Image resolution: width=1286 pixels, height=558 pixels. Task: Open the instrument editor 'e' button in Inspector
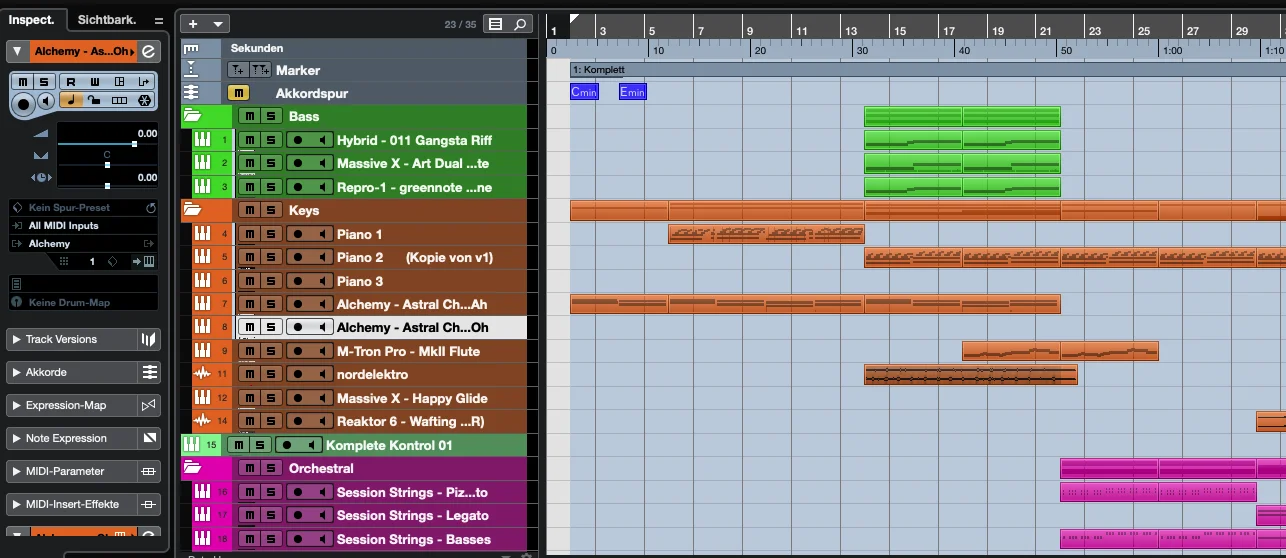click(149, 51)
